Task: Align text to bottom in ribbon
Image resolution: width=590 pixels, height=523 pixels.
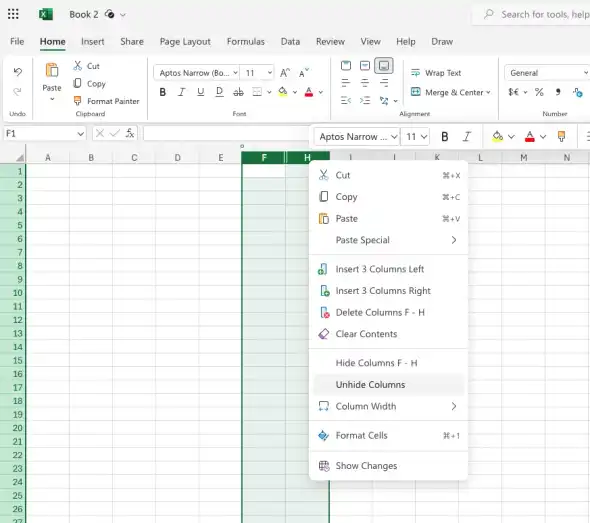Action: pyautogui.click(x=384, y=65)
